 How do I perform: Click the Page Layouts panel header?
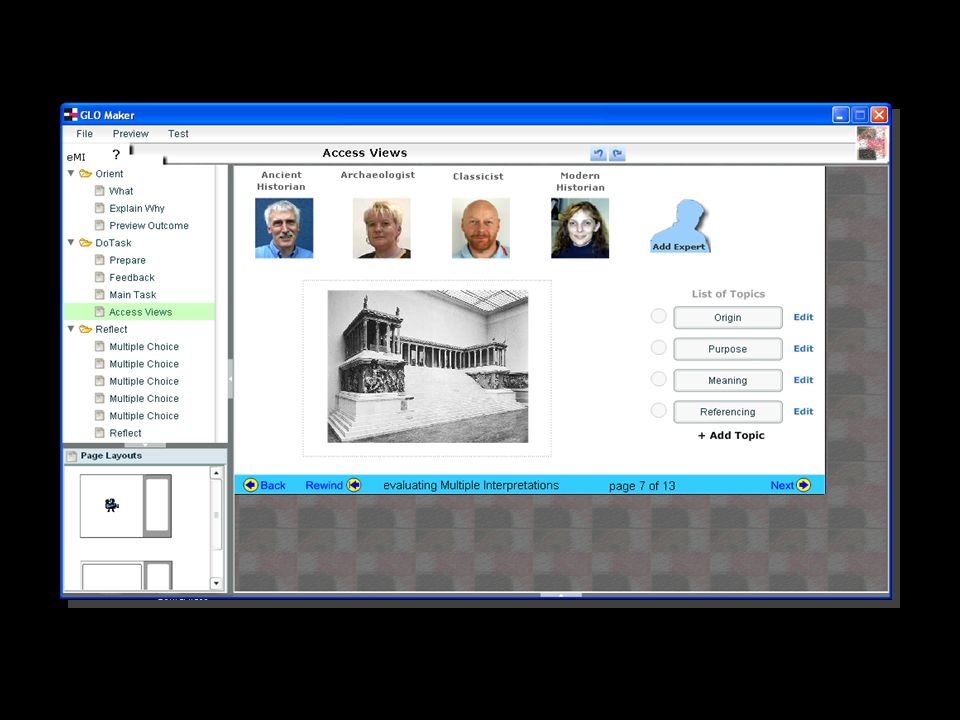[x=145, y=456]
